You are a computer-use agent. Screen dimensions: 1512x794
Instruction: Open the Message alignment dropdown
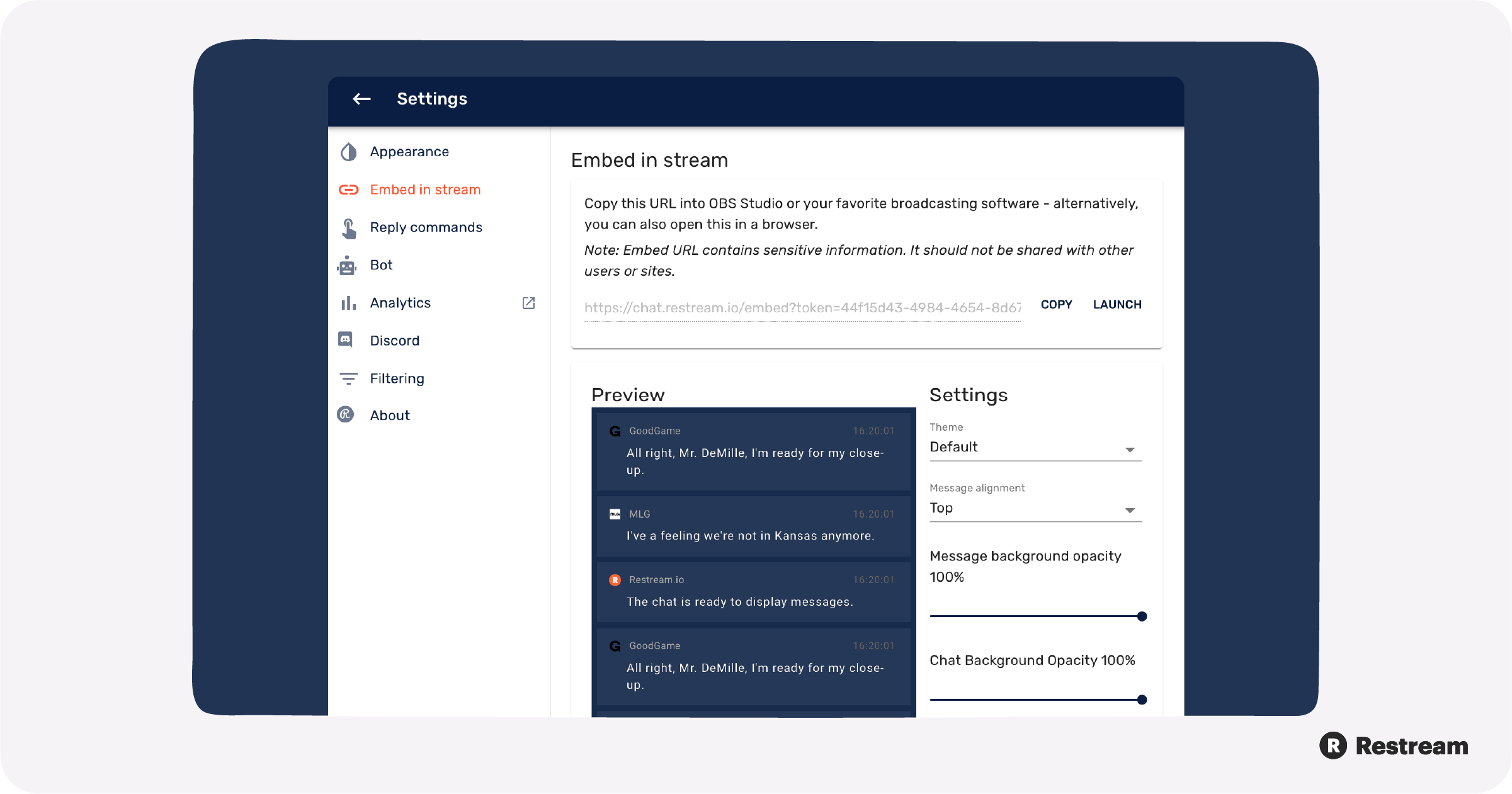click(1130, 510)
